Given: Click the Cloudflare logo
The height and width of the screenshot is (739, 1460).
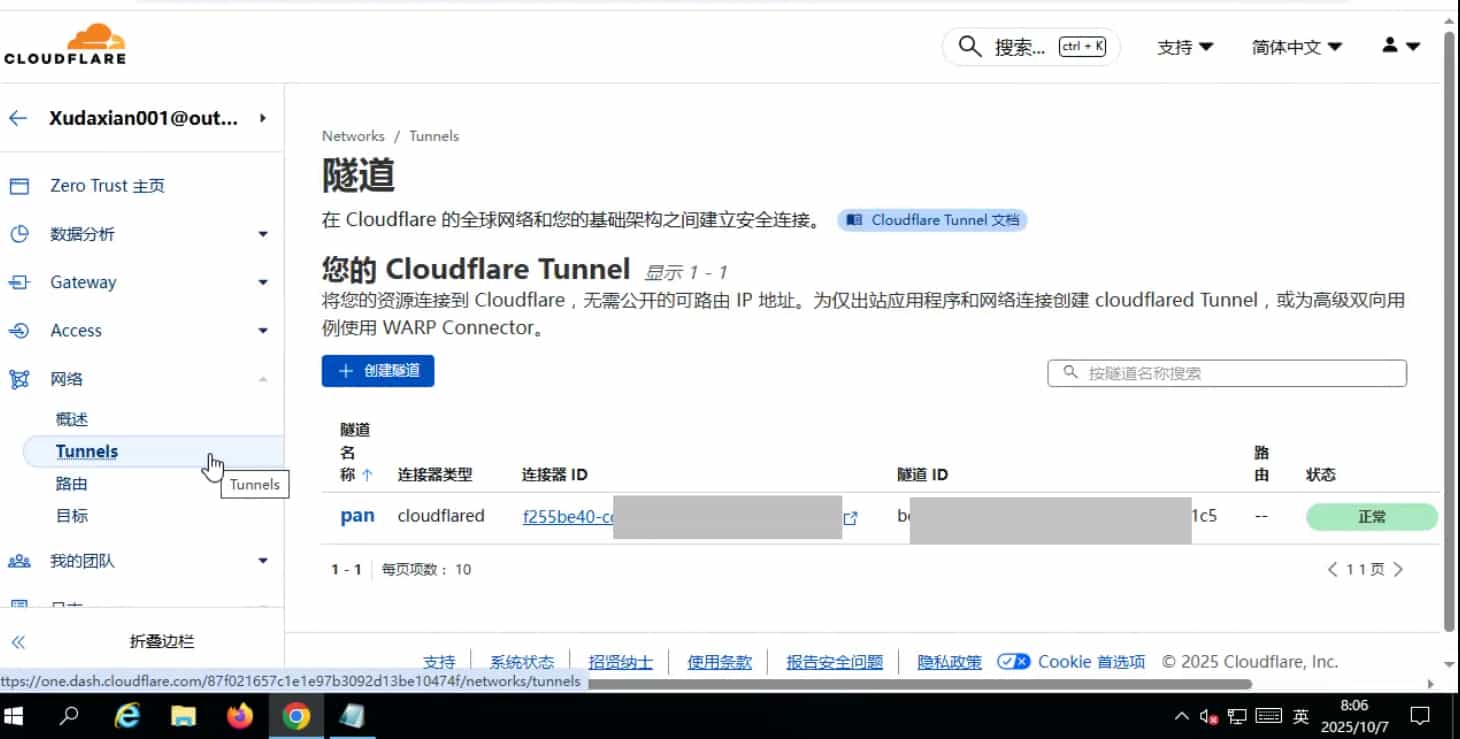Looking at the screenshot, I should click(65, 44).
